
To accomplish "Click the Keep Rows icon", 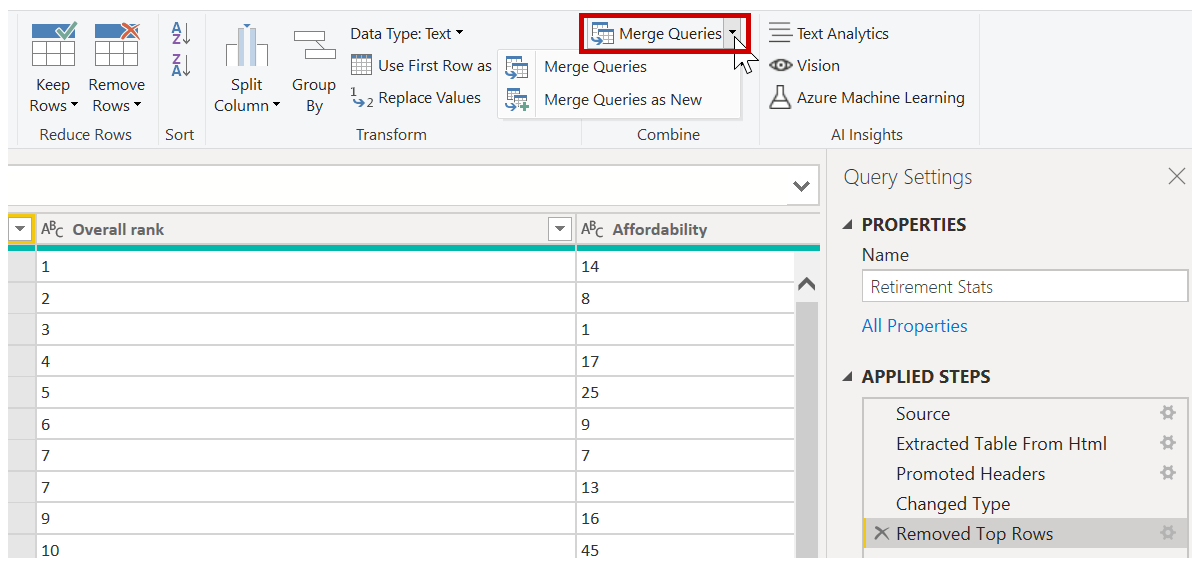I will (x=53, y=44).
